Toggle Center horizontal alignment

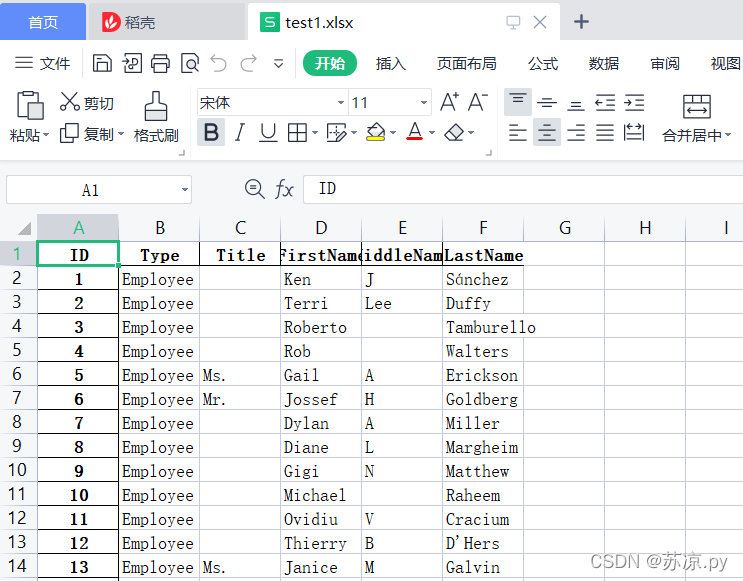547,132
